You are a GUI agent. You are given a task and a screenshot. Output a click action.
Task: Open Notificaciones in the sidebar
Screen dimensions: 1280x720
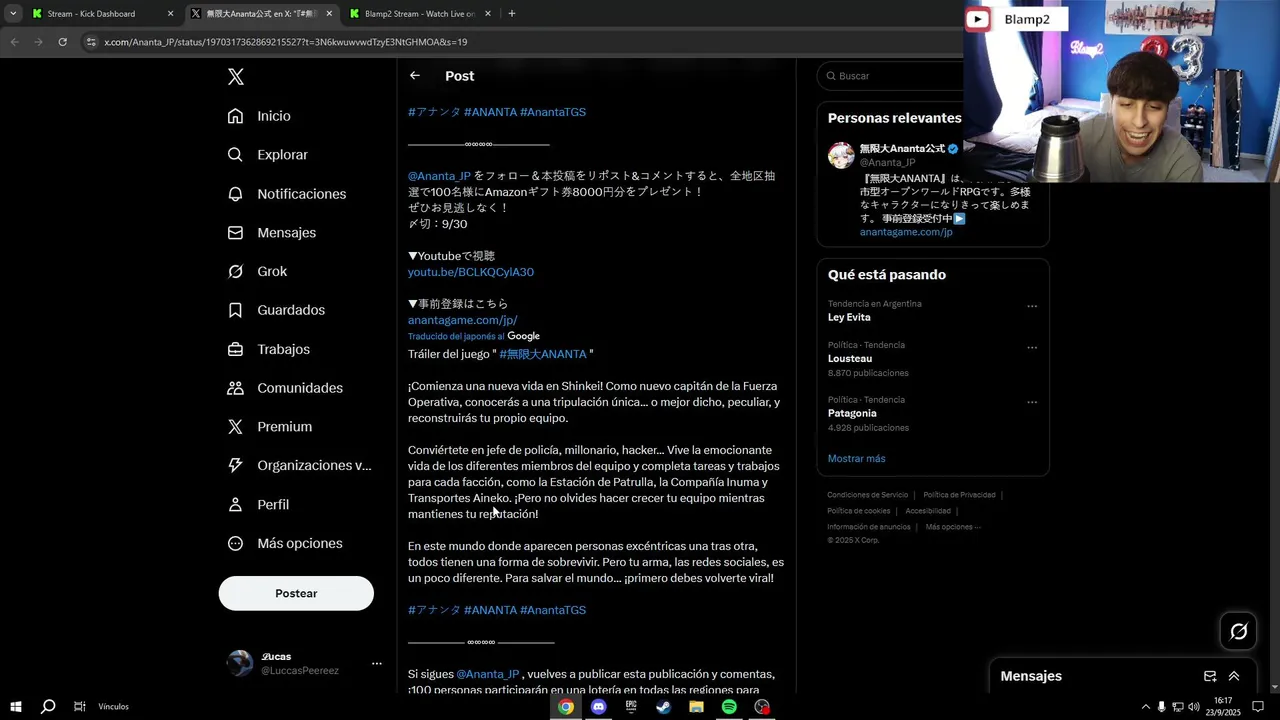pyautogui.click(x=287, y=194)
